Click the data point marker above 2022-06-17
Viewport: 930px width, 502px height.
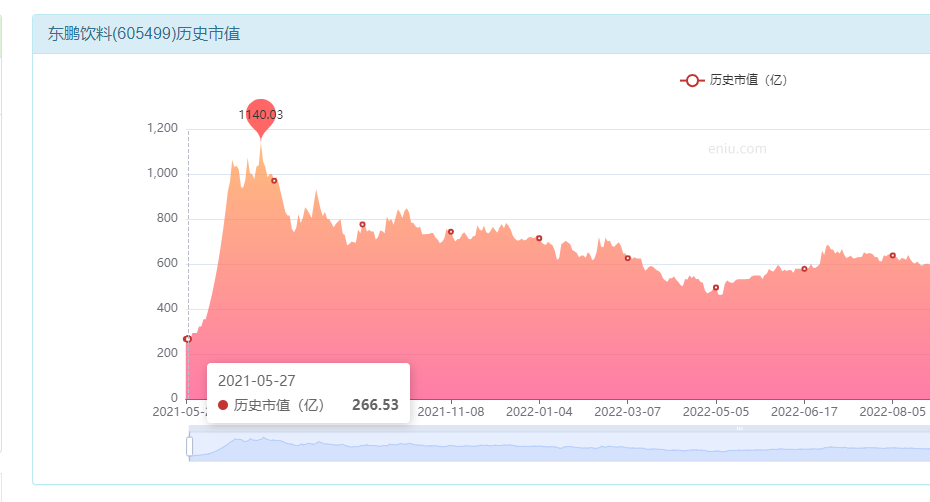pos(804,269)
